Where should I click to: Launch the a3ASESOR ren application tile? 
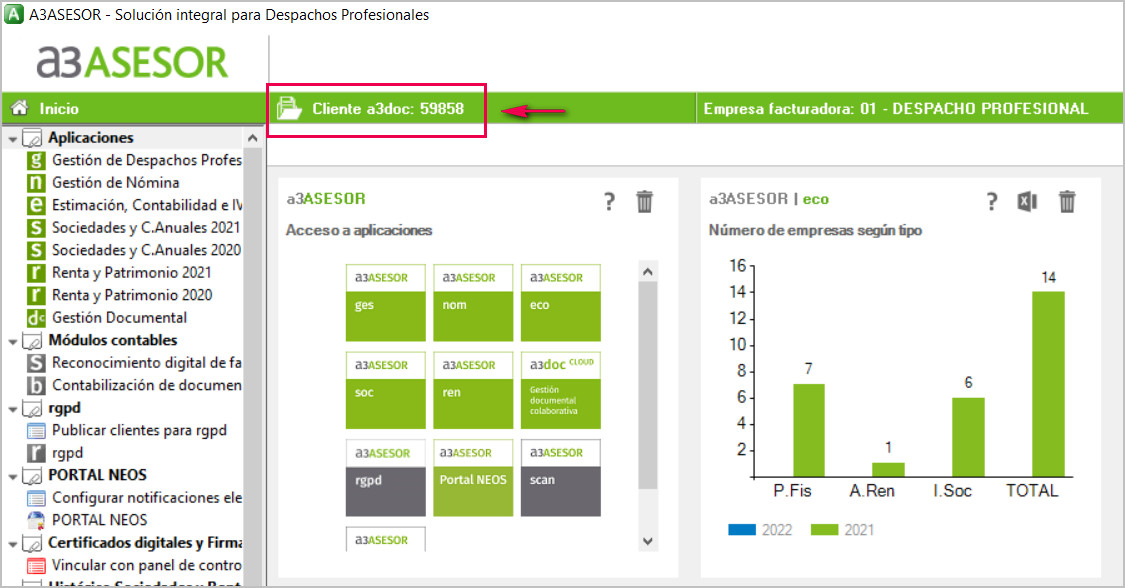pyautogui.click(x=473, y=390)
